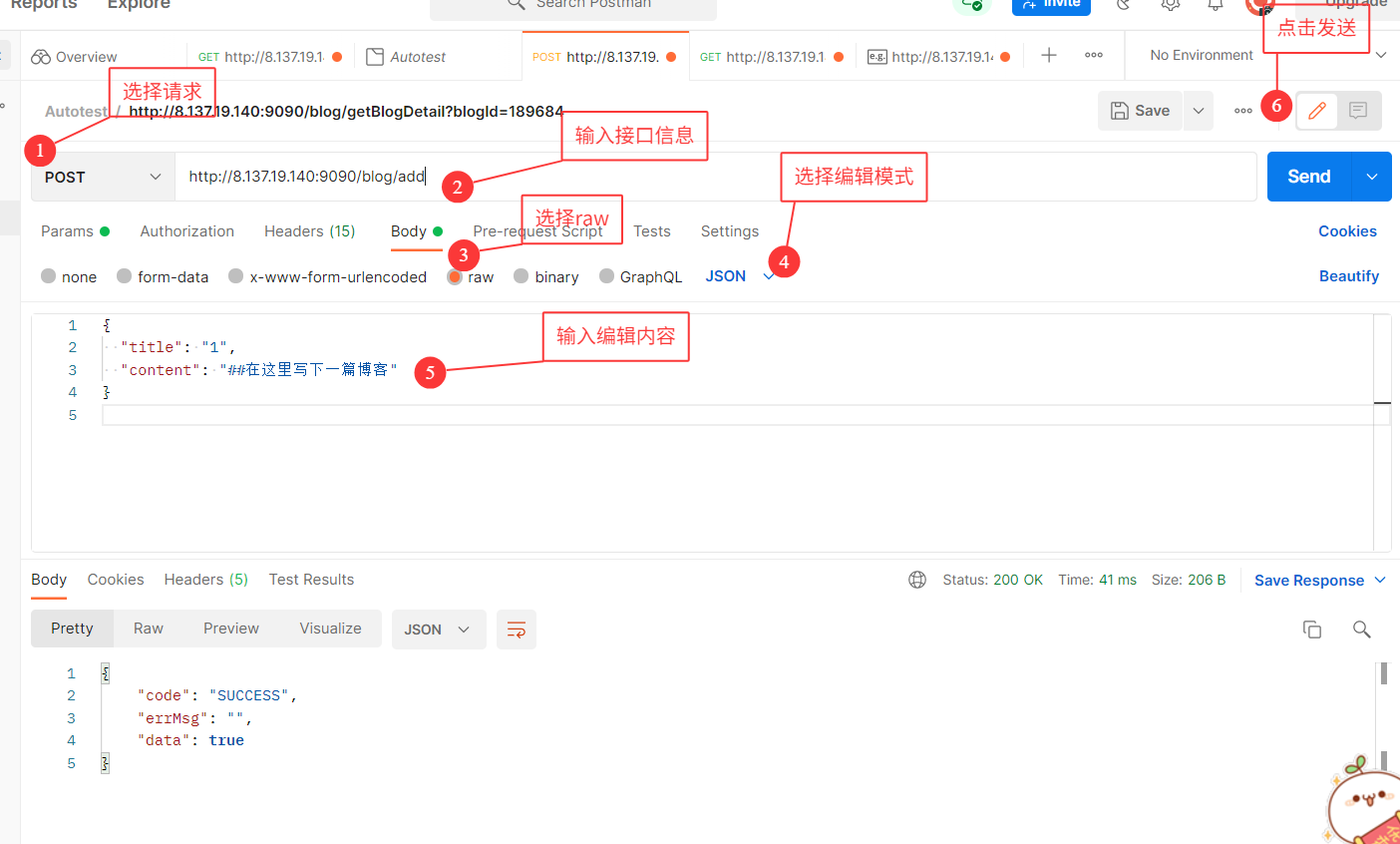Screen dimensions: 1400x844
Task: Click the globe network information icon
Action: point(917,580)
